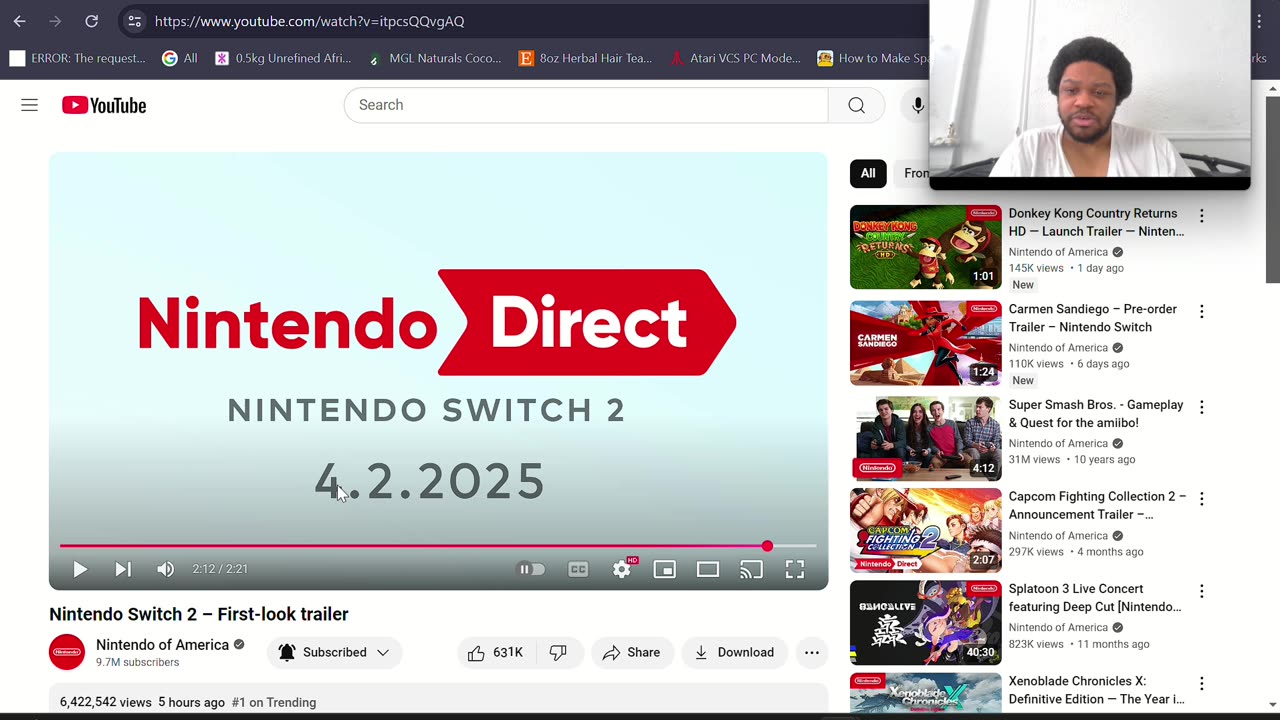Open How to Make Sp... bookmark
Screen dimensions: 1280x720
tap(873, 58)
